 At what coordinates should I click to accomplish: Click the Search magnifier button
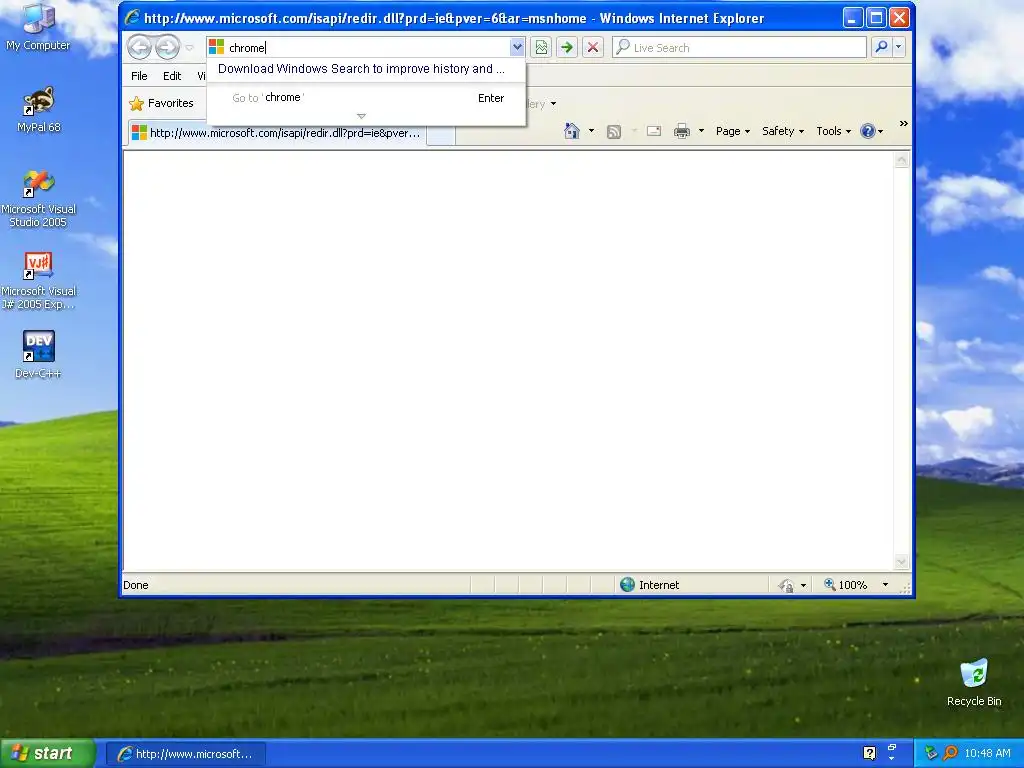click(882, 46)
